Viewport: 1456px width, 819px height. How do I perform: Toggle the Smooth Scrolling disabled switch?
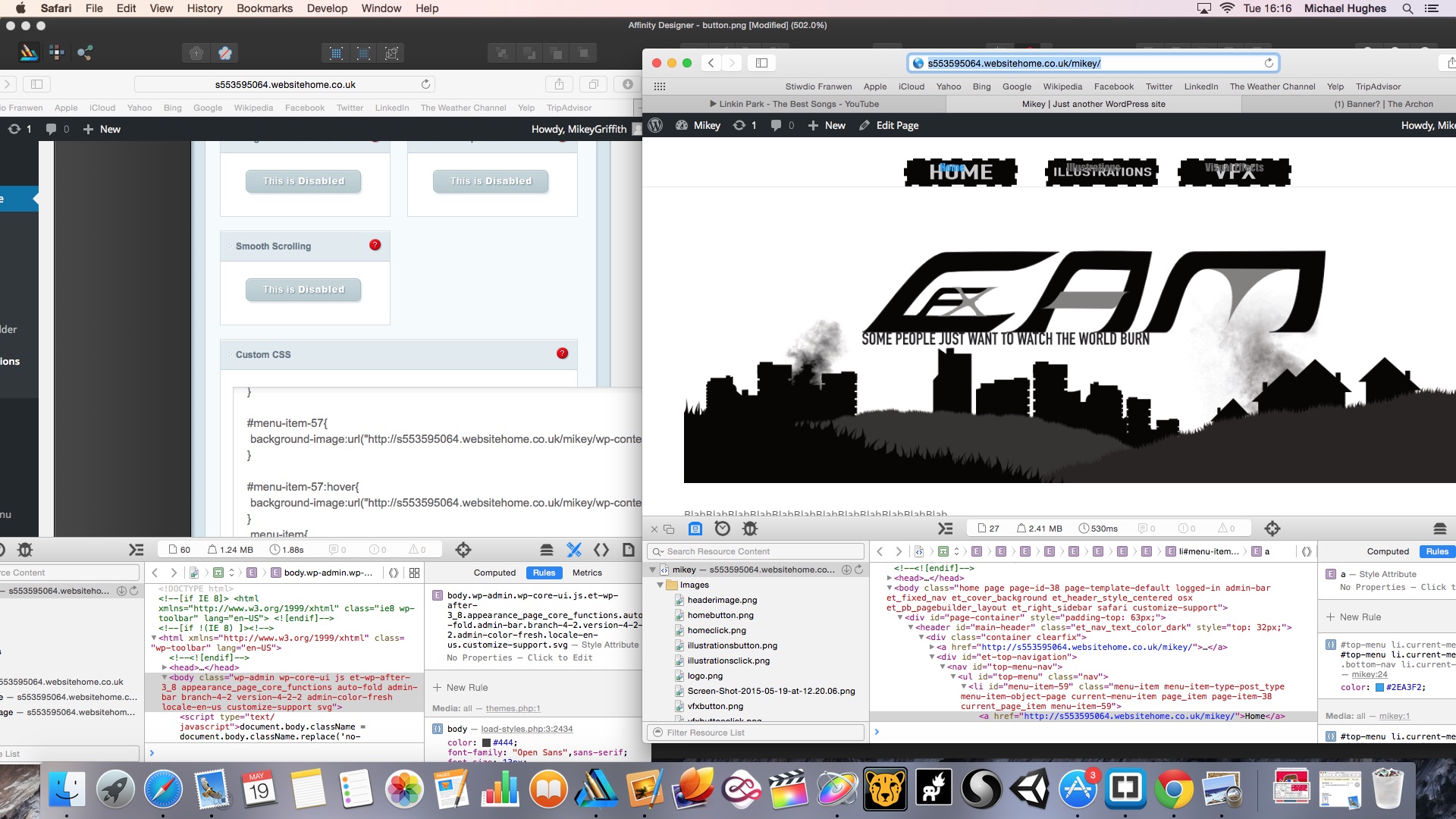(x=303, y=290)
